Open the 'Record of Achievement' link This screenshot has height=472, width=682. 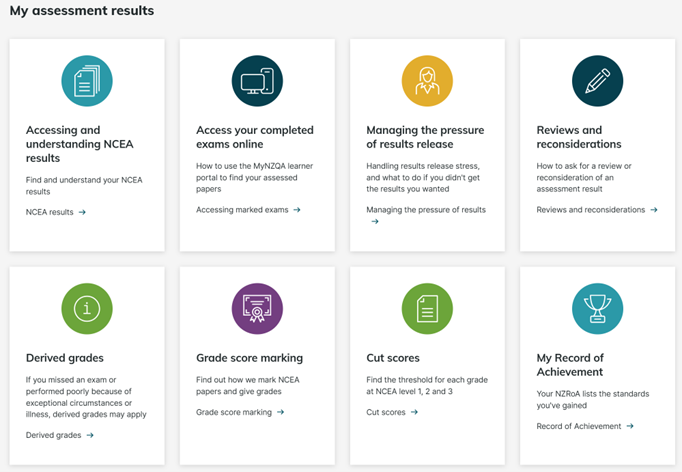585,426
